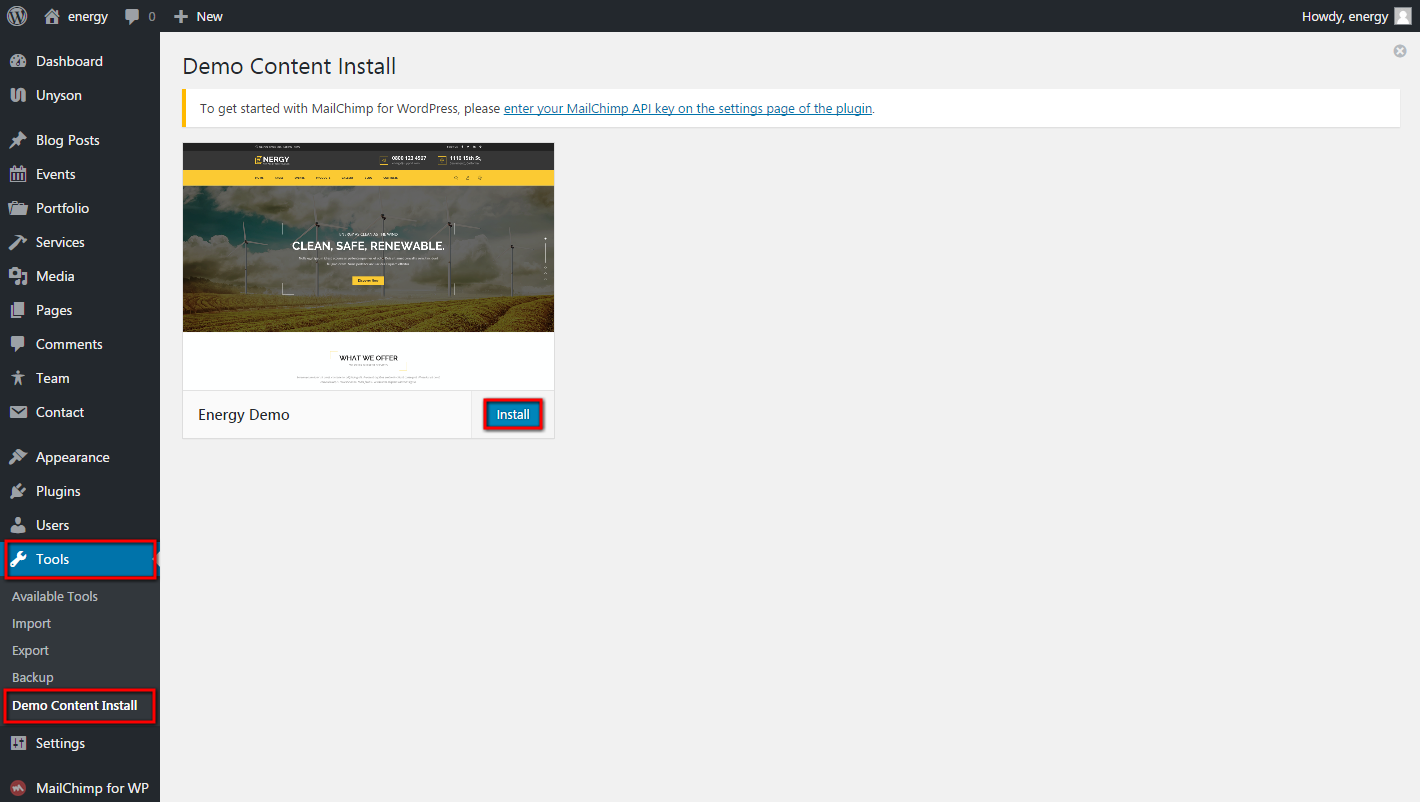This screenshot has height=802, width=1420.
Task: Click the Dashboard gauge icon
Action: pos(18,61)
